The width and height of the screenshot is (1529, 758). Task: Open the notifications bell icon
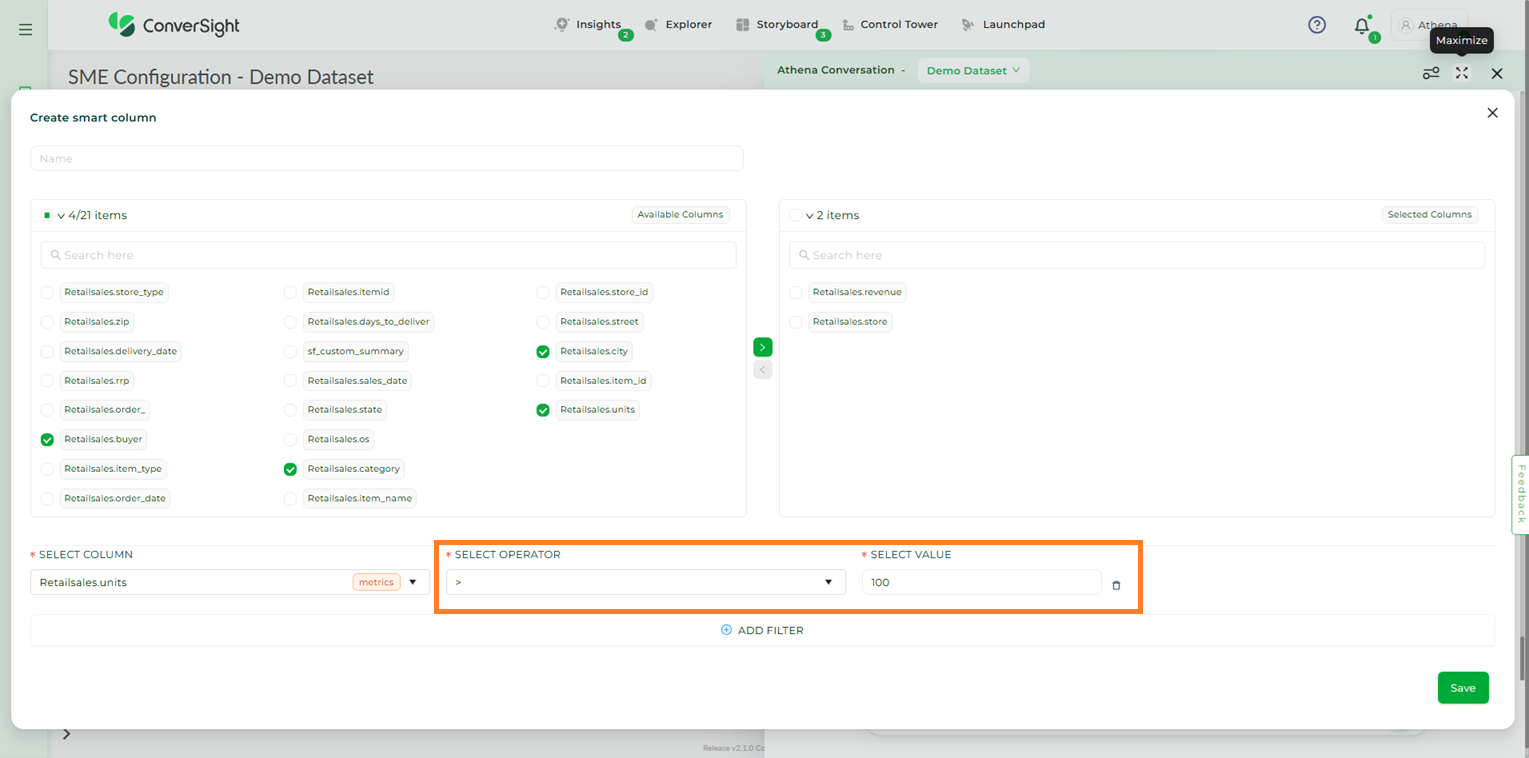[1361, 26]
